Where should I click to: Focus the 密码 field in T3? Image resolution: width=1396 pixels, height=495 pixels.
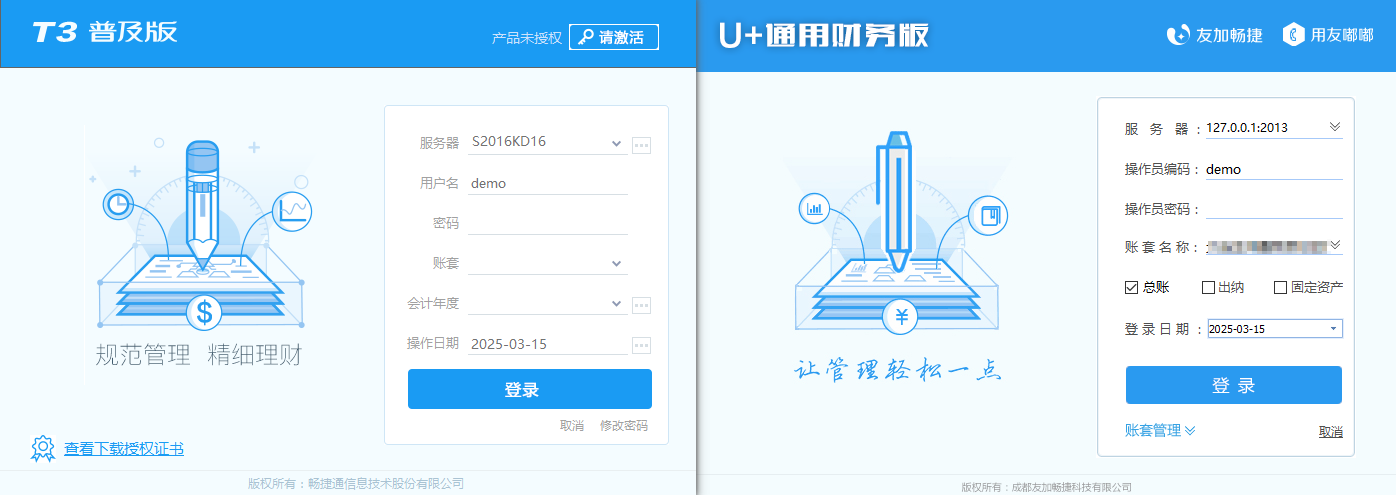point(547,223)
